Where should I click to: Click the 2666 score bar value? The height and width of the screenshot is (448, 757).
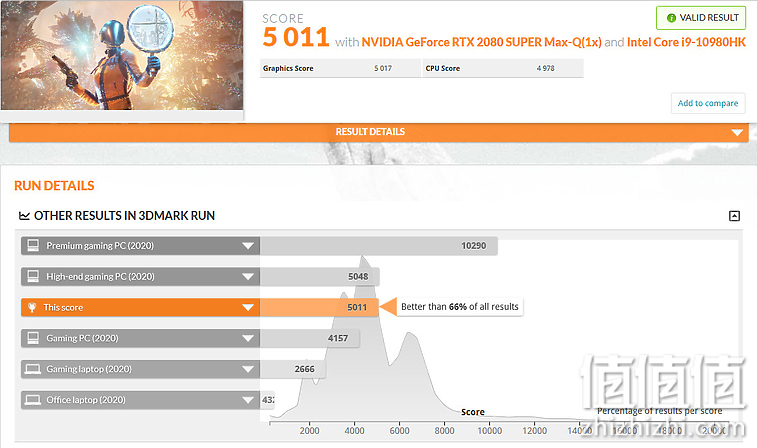[305, 369]
